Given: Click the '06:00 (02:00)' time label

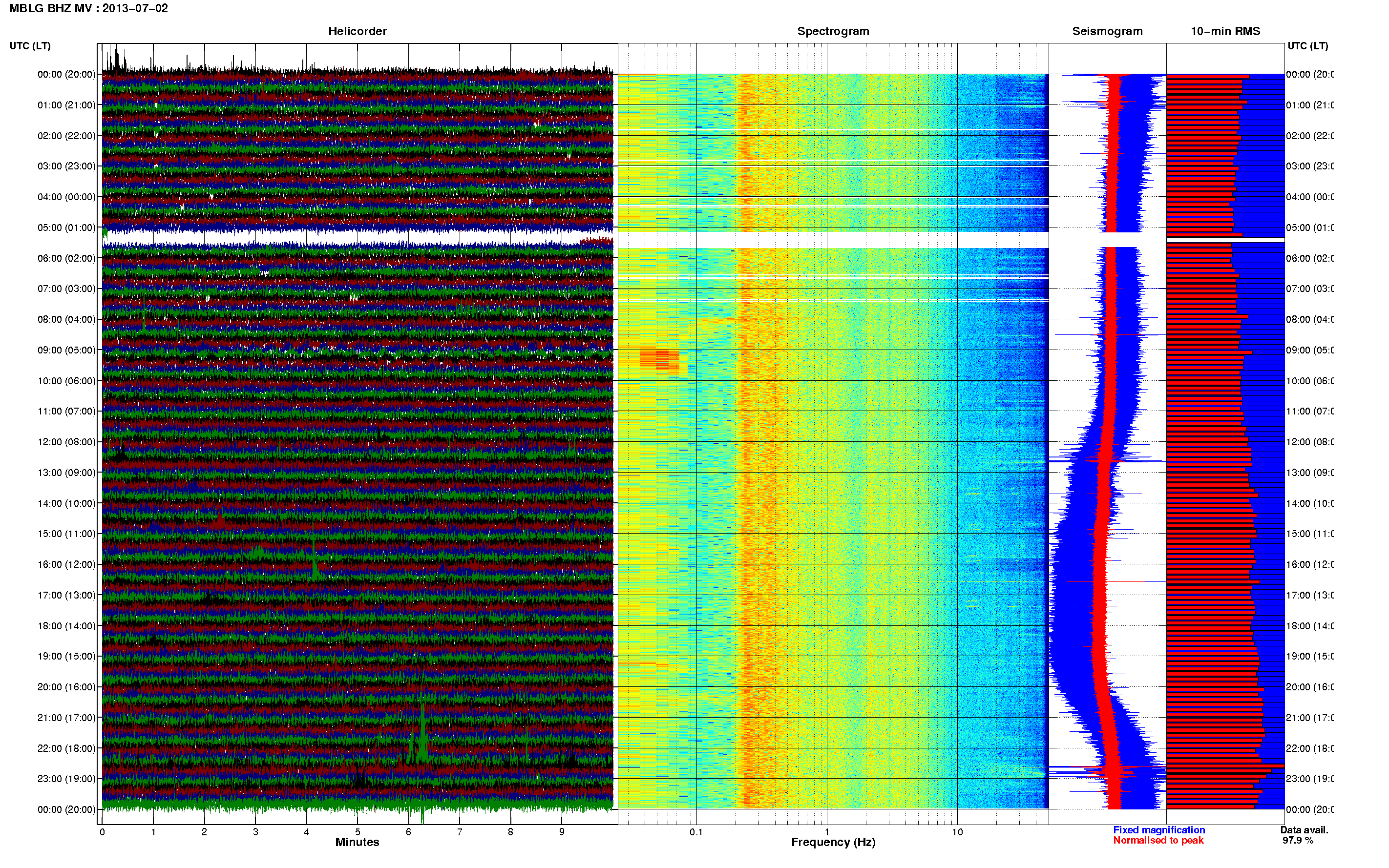Looking at the screenshot, I should 66,258.
